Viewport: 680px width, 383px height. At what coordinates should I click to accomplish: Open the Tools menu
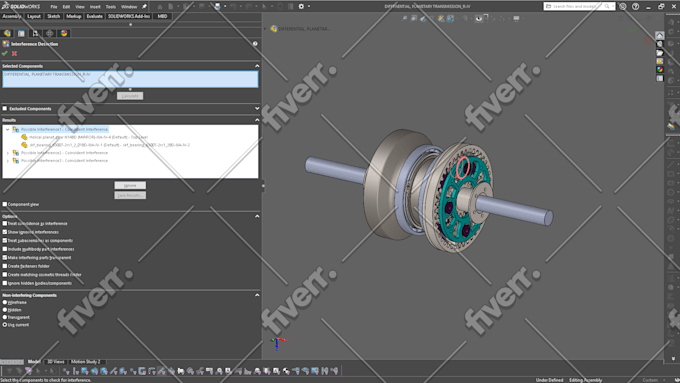111,7
